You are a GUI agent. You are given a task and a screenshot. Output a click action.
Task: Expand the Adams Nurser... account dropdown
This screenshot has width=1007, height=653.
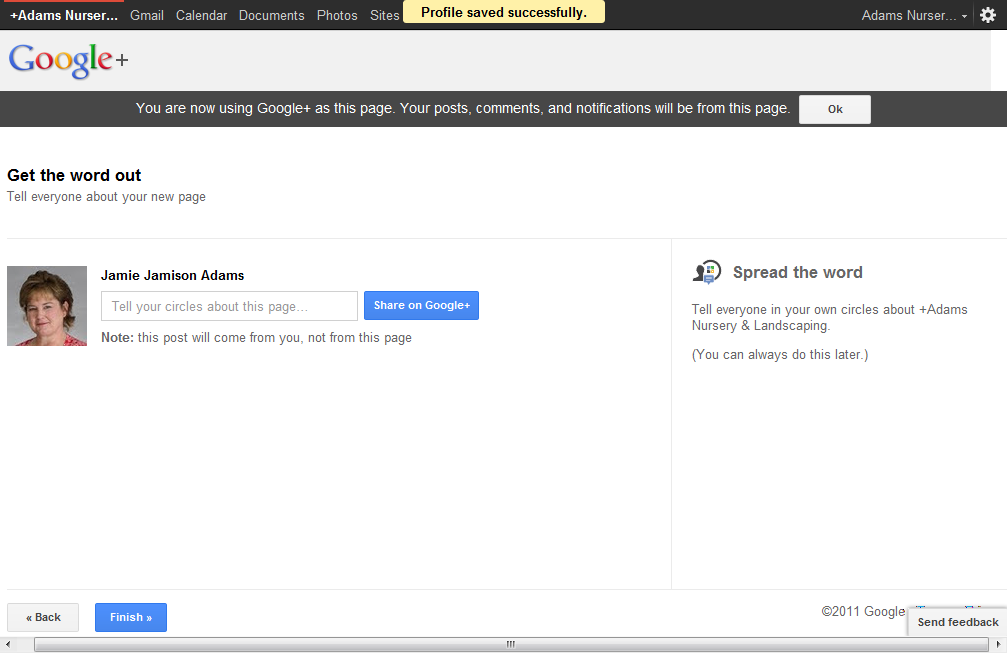pyautogui.click(x=914, y=15)
